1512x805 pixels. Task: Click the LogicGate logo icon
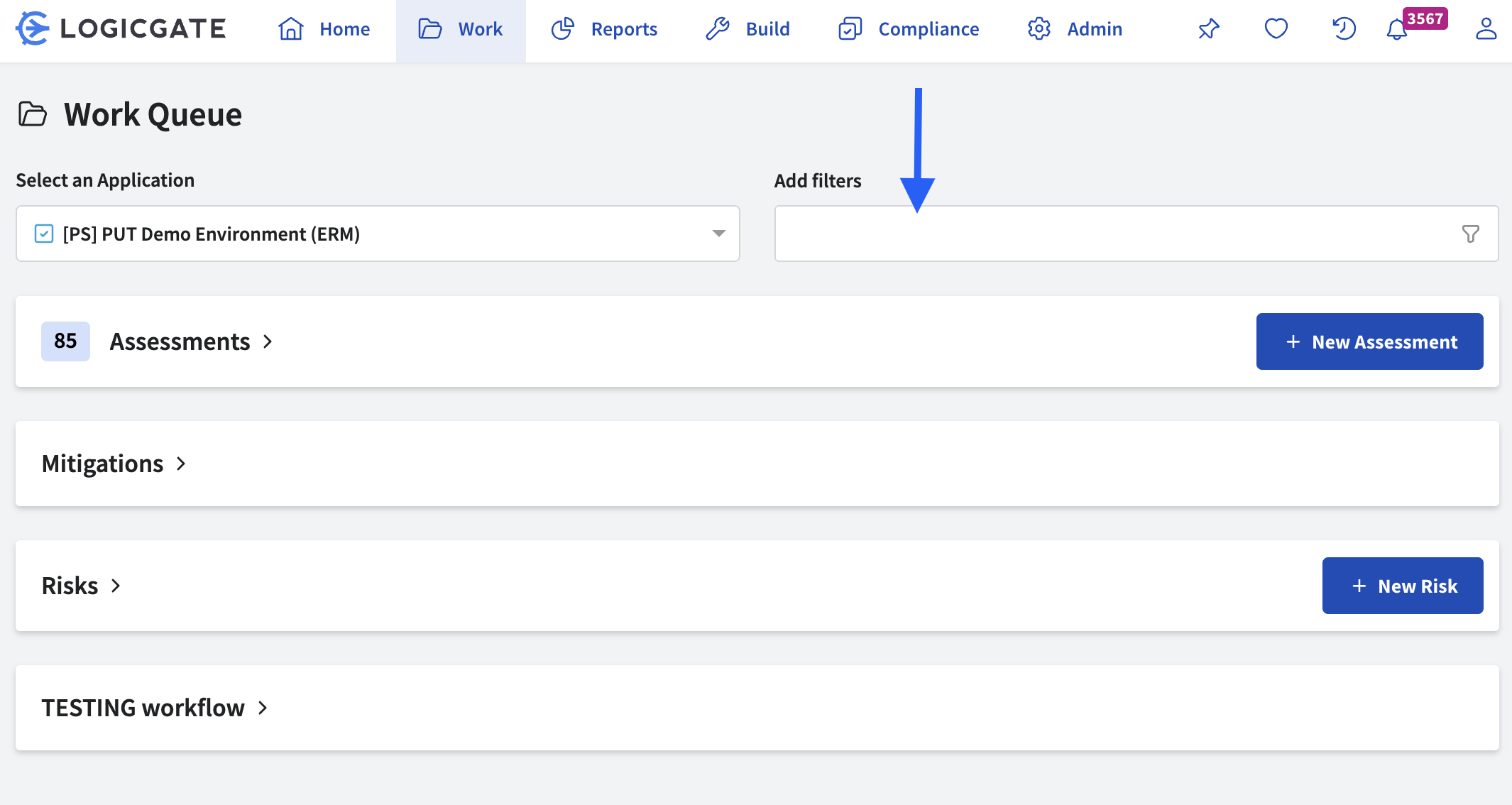tap(33, 28)
